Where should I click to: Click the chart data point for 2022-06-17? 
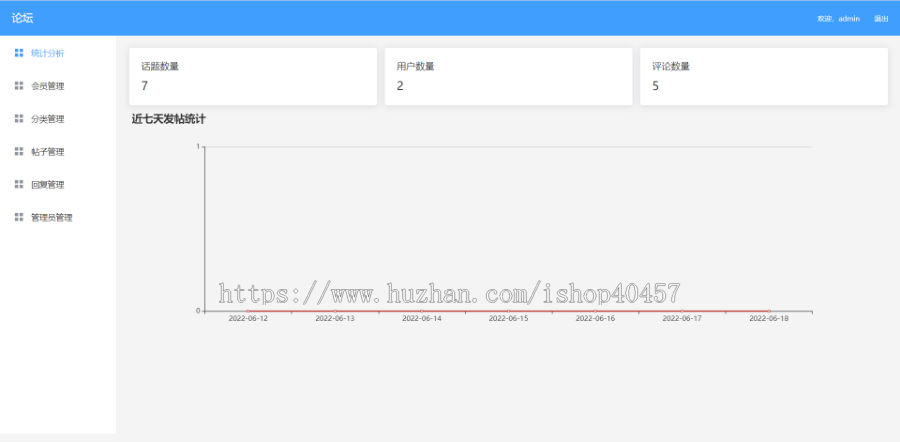(682, 311)
